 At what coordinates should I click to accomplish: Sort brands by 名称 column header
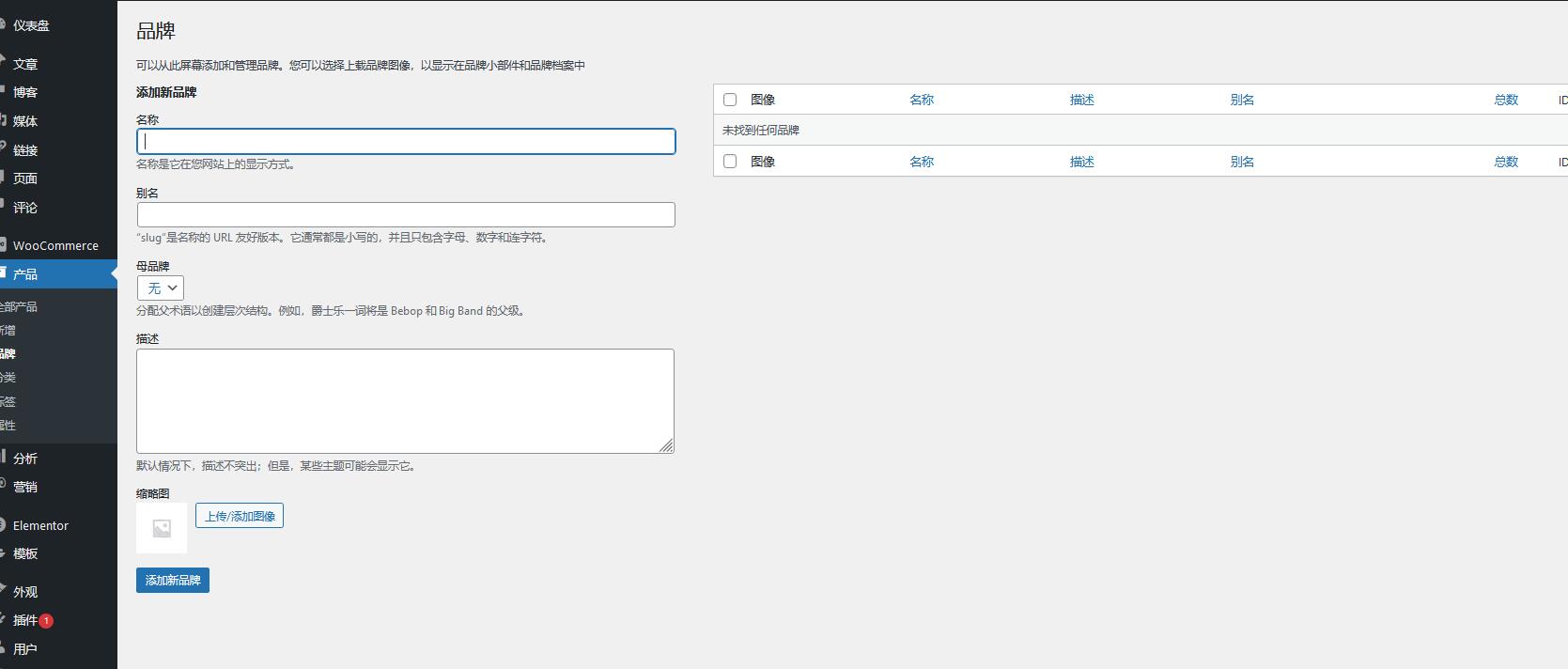click(x=922, y=100)
